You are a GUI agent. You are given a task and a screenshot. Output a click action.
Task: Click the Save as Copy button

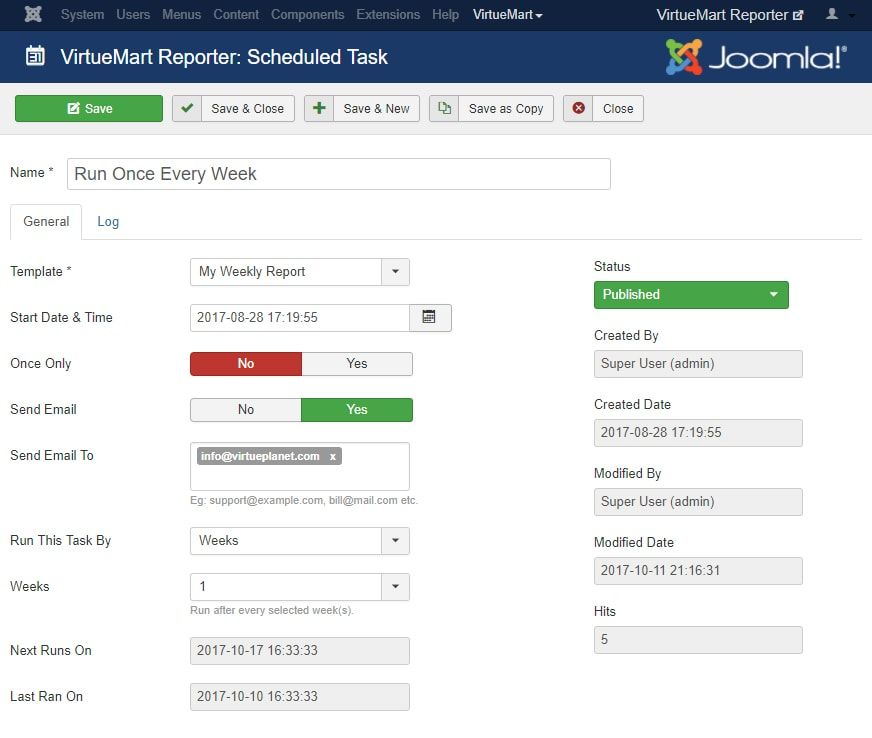click(492, 108)
